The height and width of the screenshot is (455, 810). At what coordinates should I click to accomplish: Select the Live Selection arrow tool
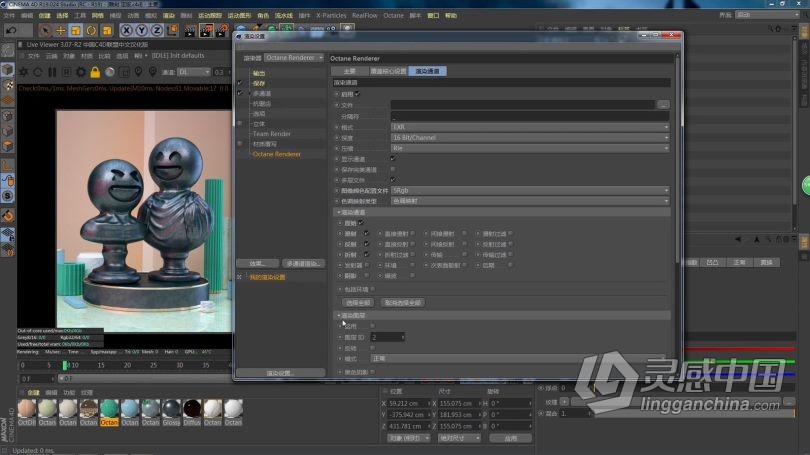(45, 30)
